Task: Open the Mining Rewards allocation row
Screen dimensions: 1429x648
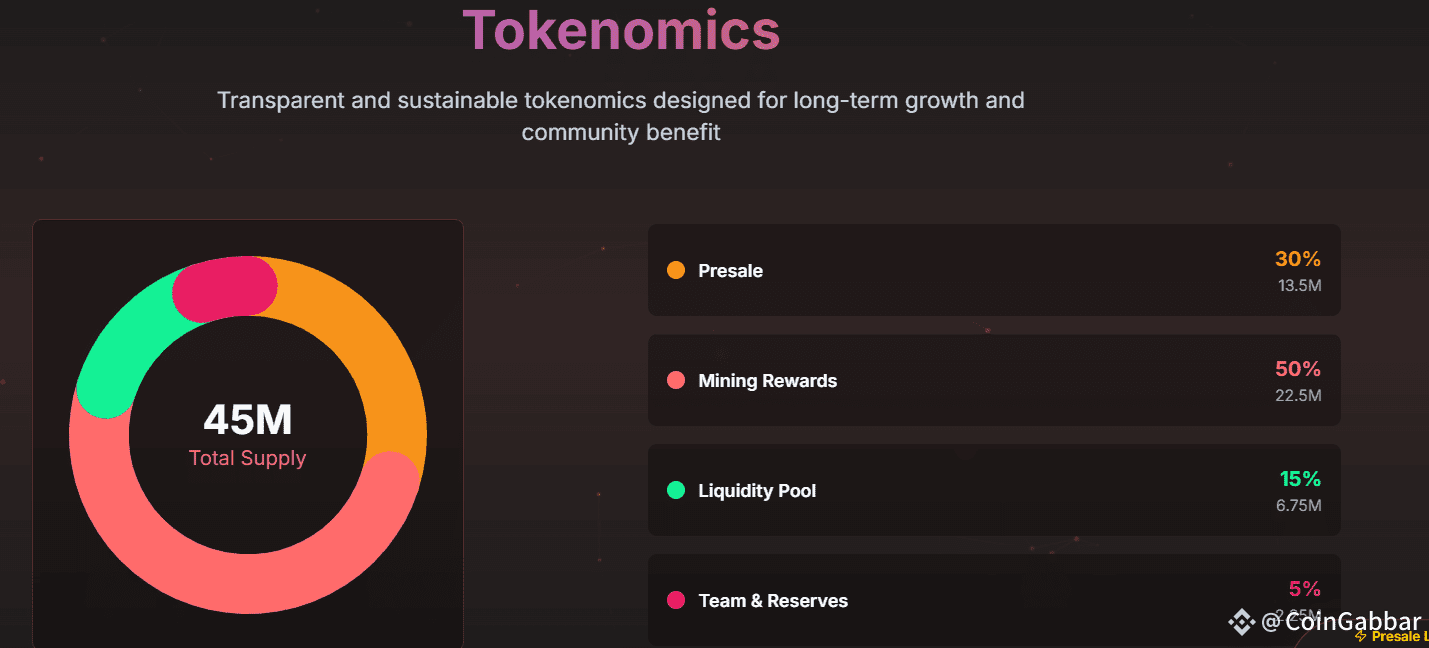Action: click(x=994, y=380)
